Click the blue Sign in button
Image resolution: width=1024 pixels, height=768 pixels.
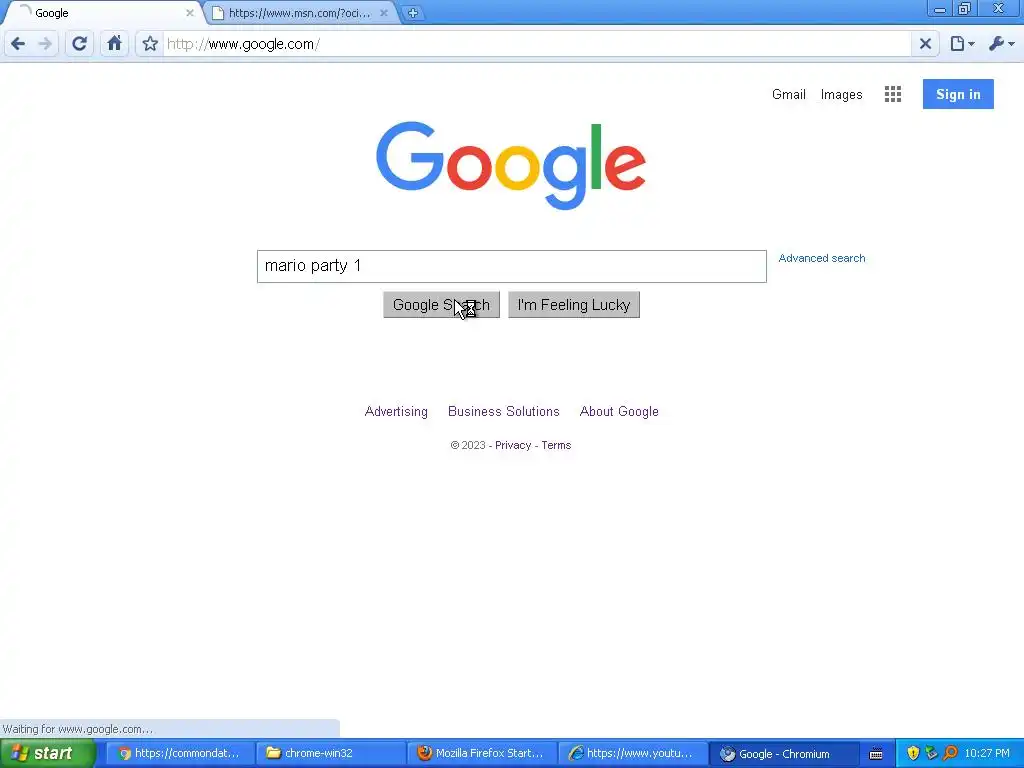[x=958, y=94]
